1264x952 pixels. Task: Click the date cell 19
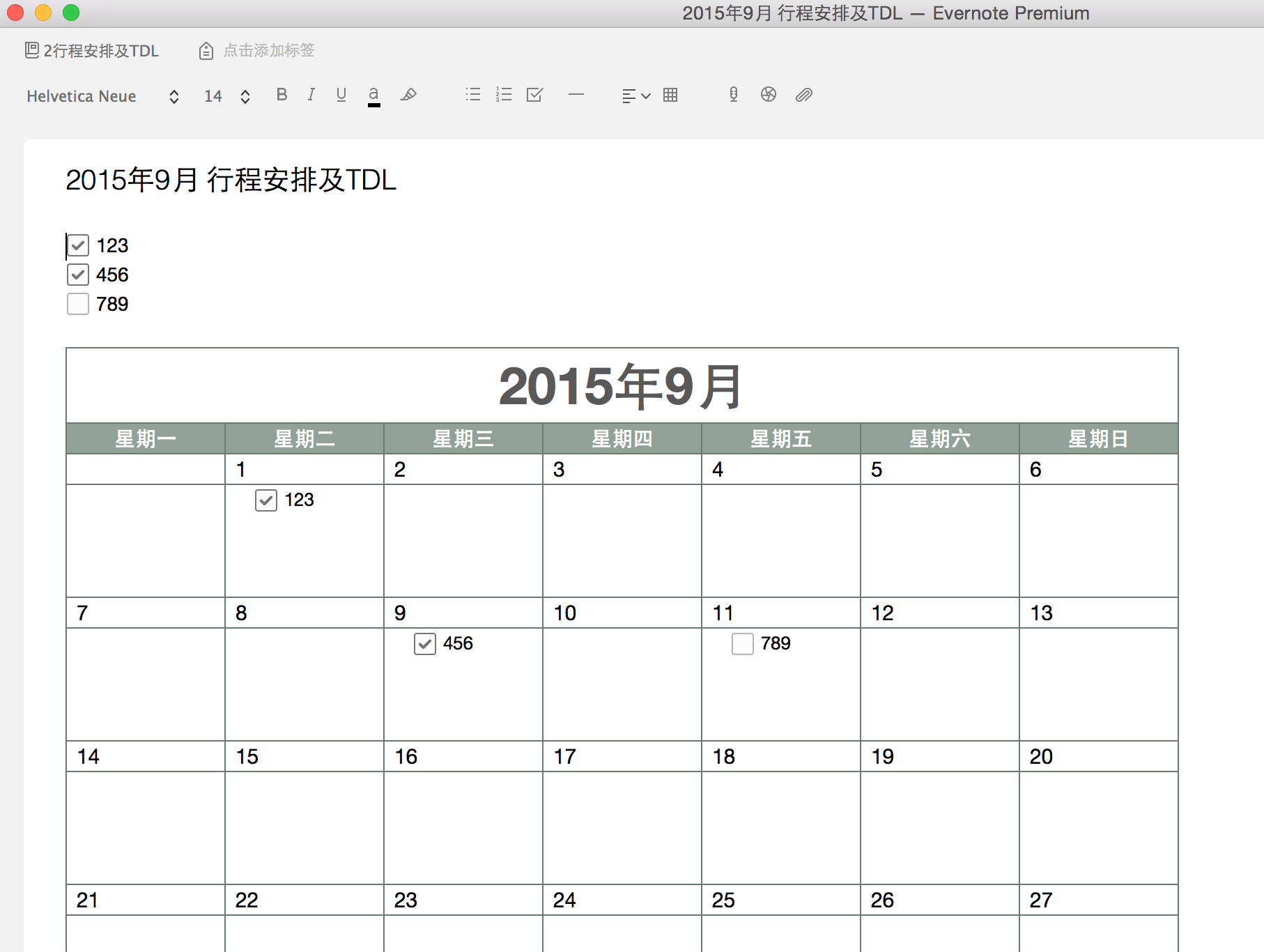click(940, 757)
